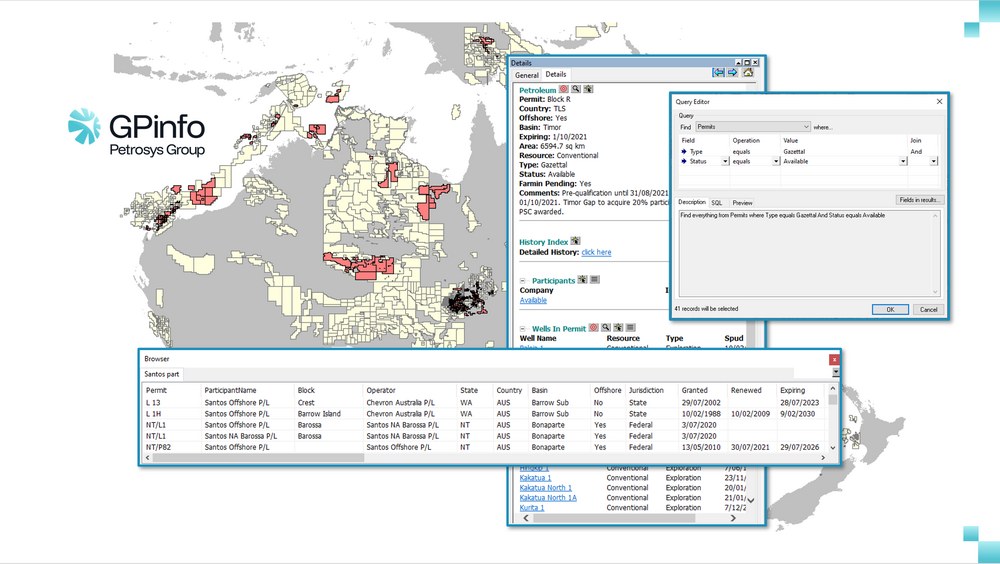Image resolution: width=1000 pixels, height=564 pixels.
Task: Open Detailed History via click here link
Action: [x=596, y=252]
